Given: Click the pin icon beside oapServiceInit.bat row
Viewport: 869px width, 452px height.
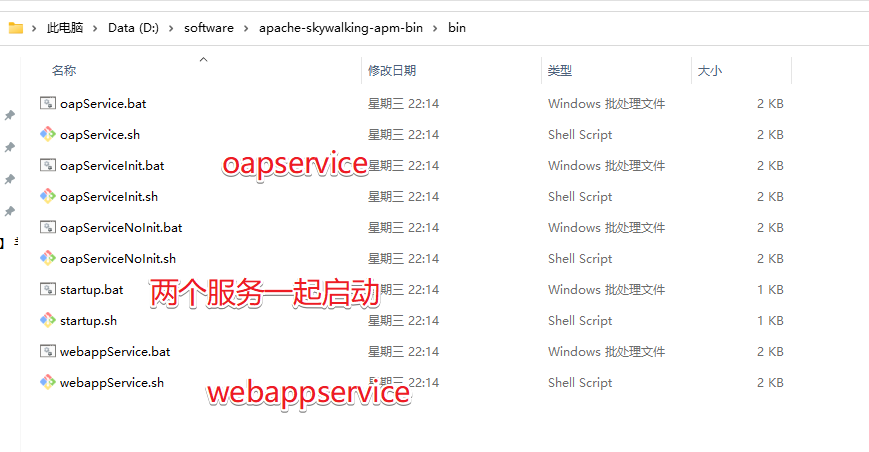Looking at the screenshot, I should click(9, 179).
